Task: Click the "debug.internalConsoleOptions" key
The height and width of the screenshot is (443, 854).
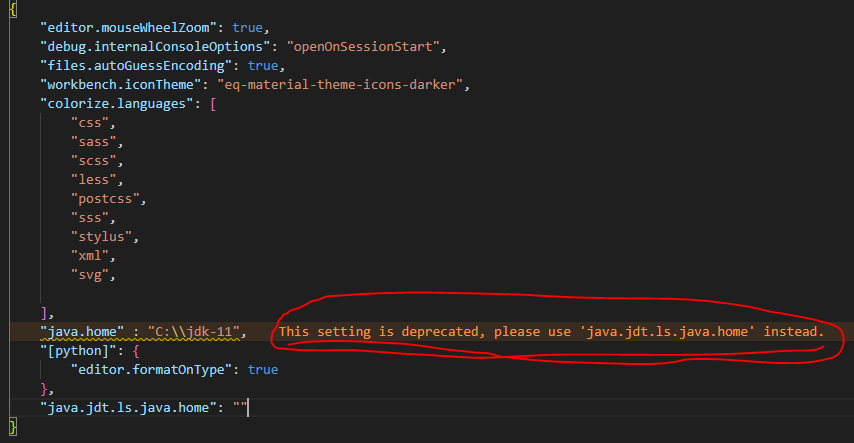Action: tap(155, 47)
